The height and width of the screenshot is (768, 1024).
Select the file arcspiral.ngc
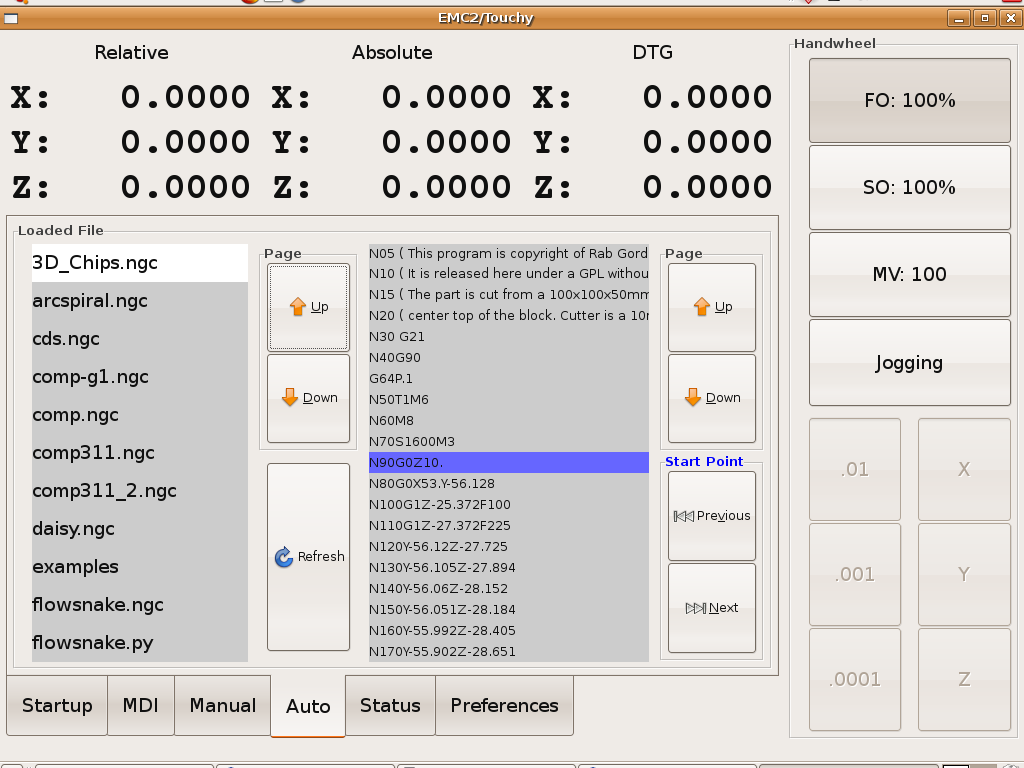tap(140, 301)
